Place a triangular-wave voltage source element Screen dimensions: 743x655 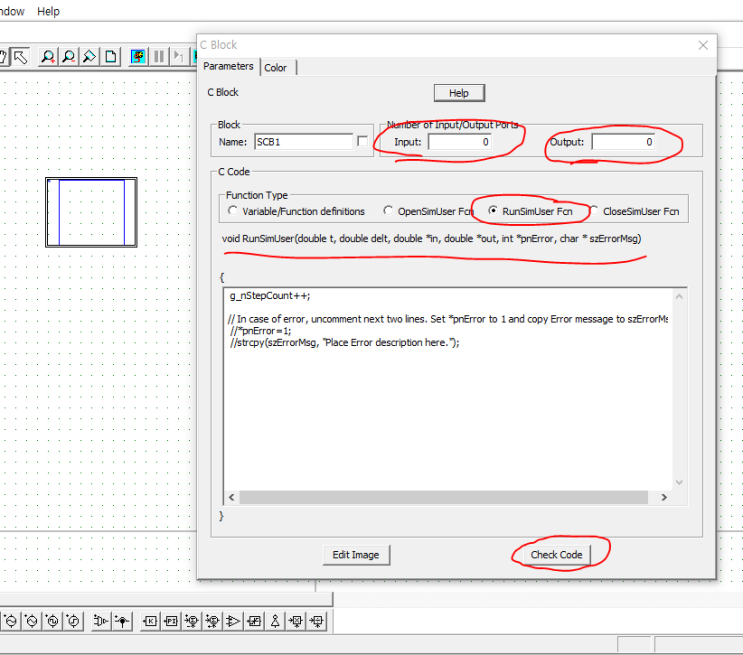[x=32, y=621]
